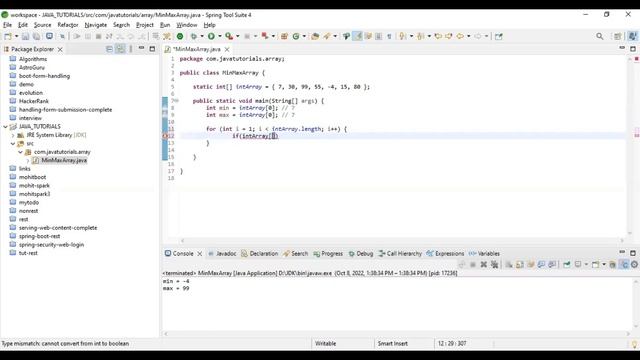Switch to the Java perspective icon at far right
This screenshot has height=360, width=640.
633,36
